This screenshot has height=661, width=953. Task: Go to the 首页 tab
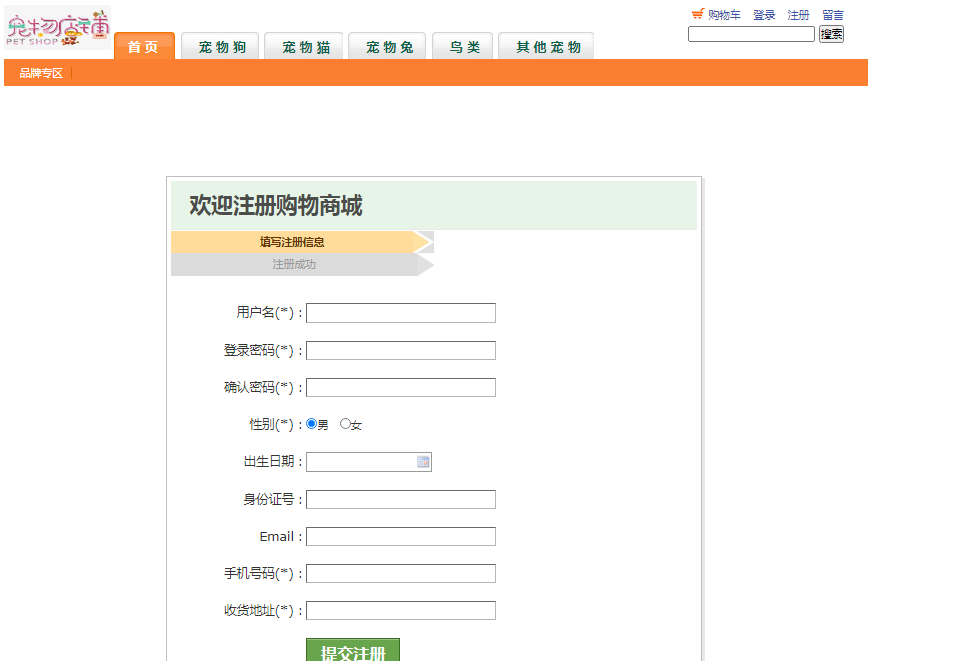(x=144, y=46)
